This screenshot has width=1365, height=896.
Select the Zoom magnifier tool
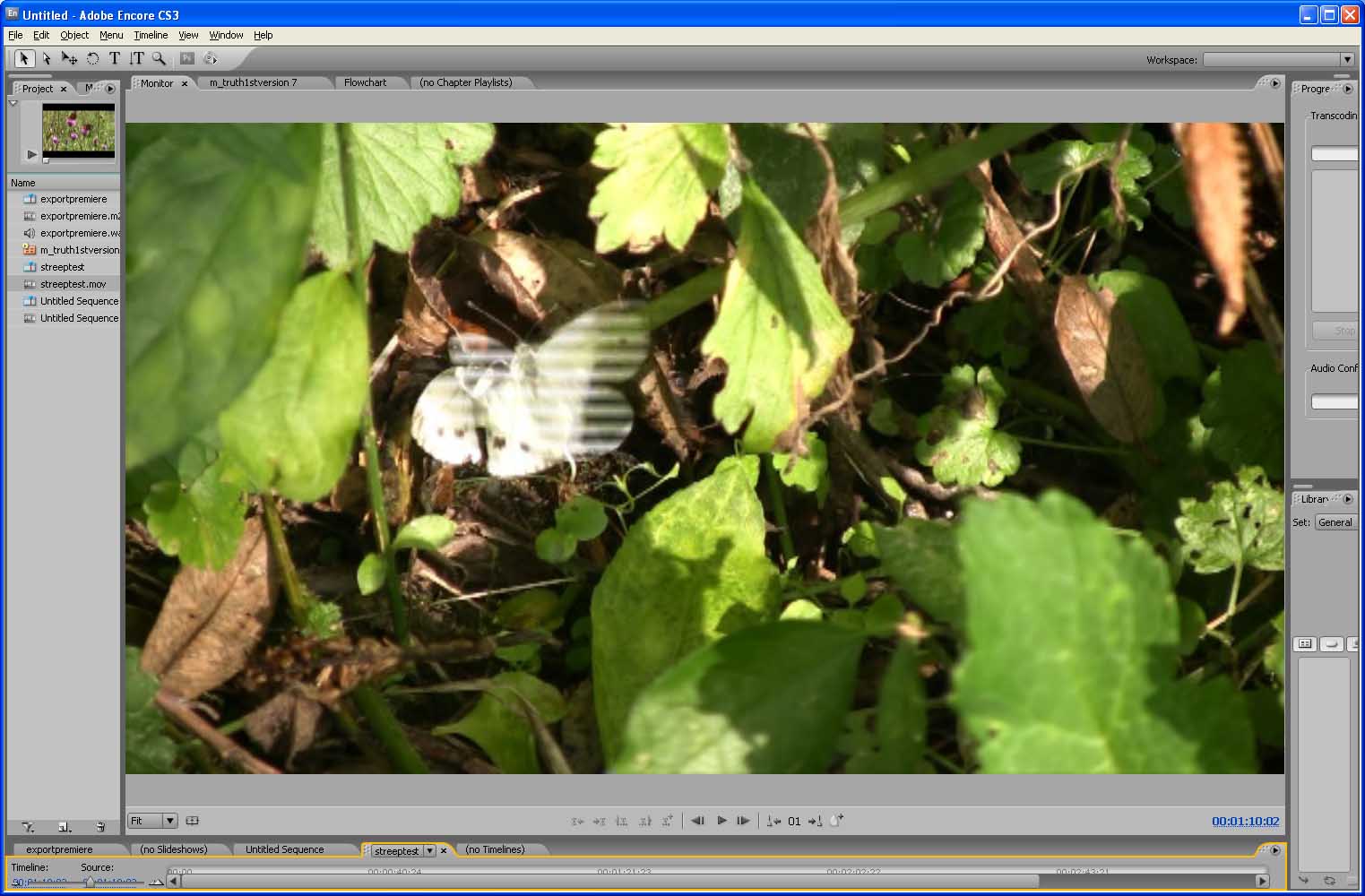tap(159, 58)
